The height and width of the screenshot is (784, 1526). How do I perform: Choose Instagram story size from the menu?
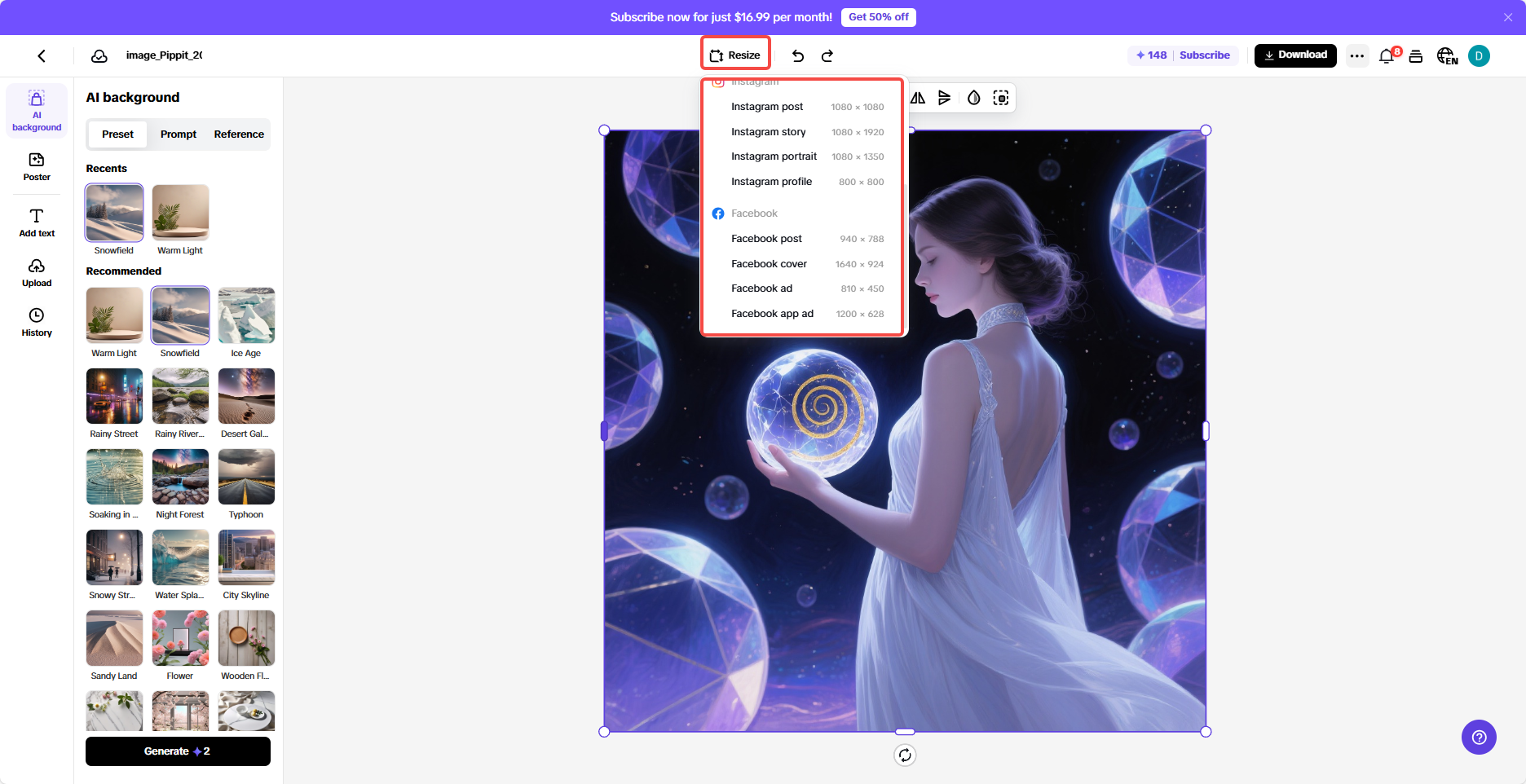tap(769, 131)
